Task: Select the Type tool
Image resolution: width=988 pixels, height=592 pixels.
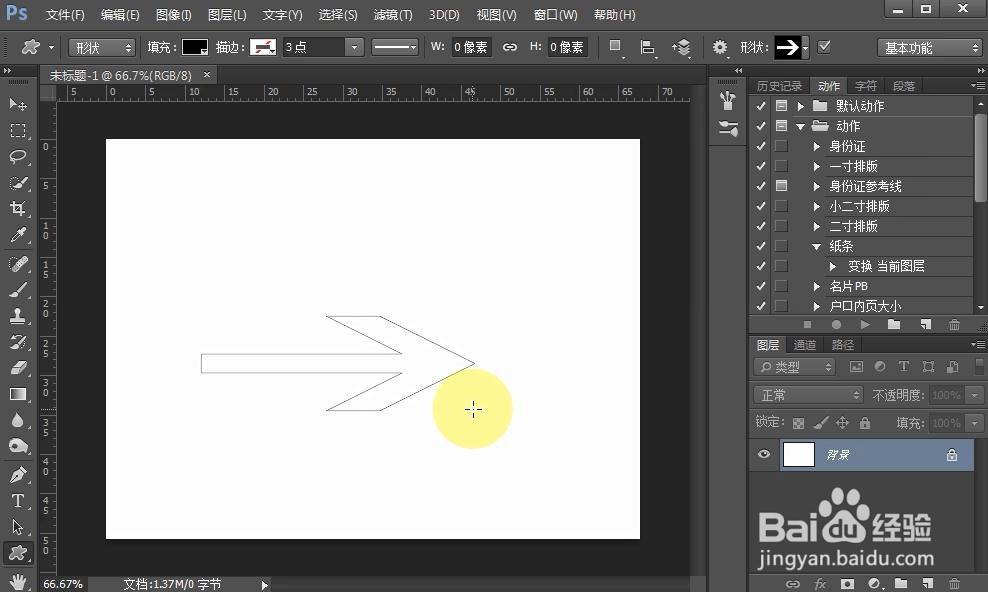Action: [18, 501]
